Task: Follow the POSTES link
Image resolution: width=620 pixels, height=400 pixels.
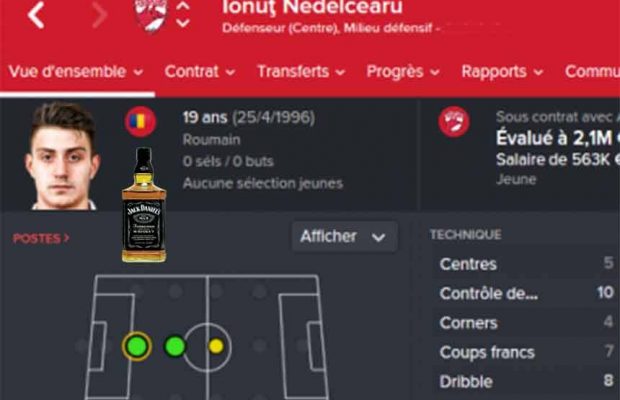Action: [41, 238]
